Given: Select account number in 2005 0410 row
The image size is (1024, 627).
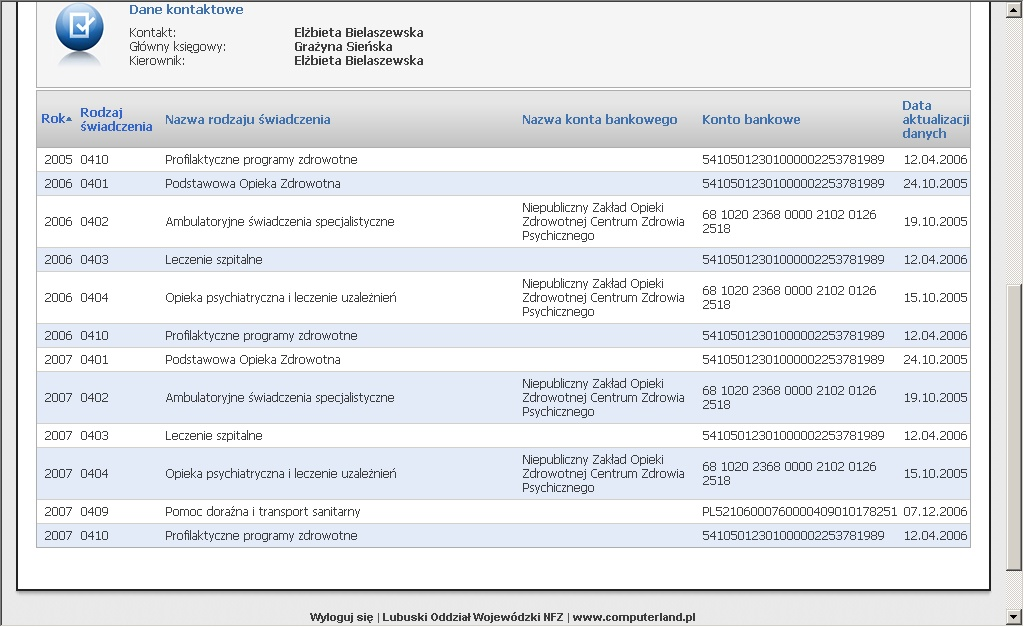Looking at the screenshot, I should pyautogui.click(x=793, y=159).
